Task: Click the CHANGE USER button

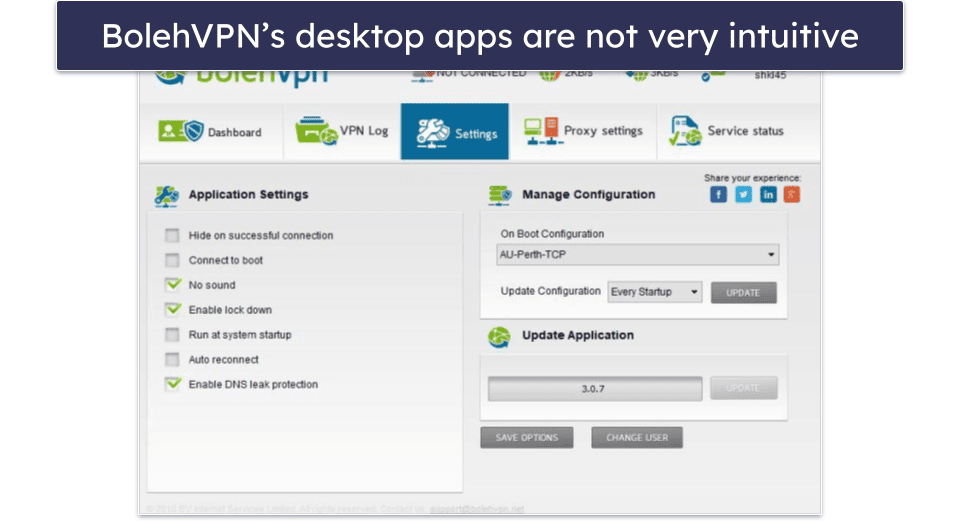Action: [x=637, y=438]
